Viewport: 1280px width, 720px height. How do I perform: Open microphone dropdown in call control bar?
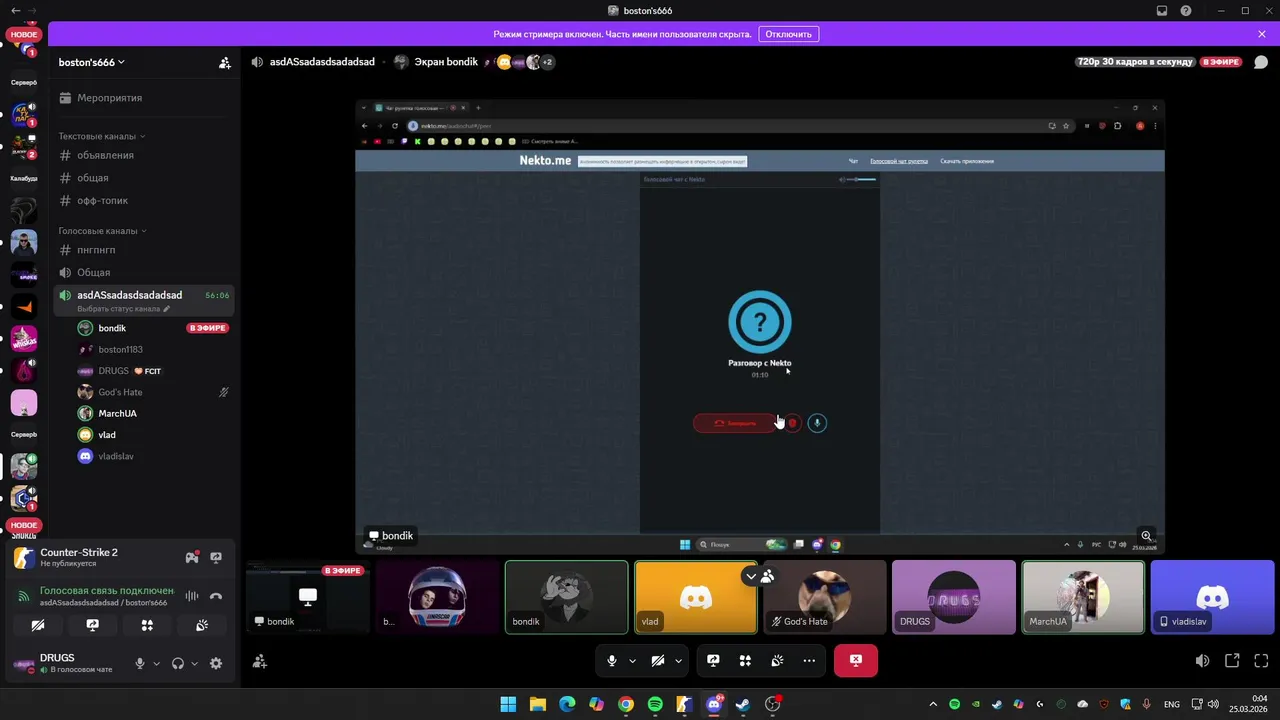click(x=632, y=661)
